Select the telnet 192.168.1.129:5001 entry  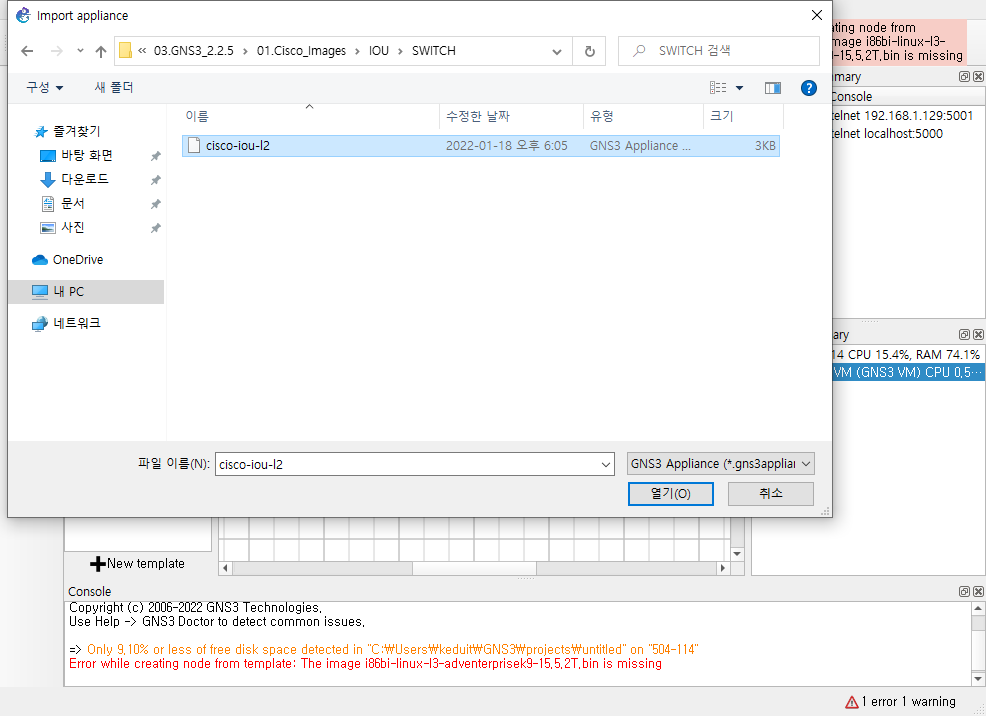pos(902,116)
